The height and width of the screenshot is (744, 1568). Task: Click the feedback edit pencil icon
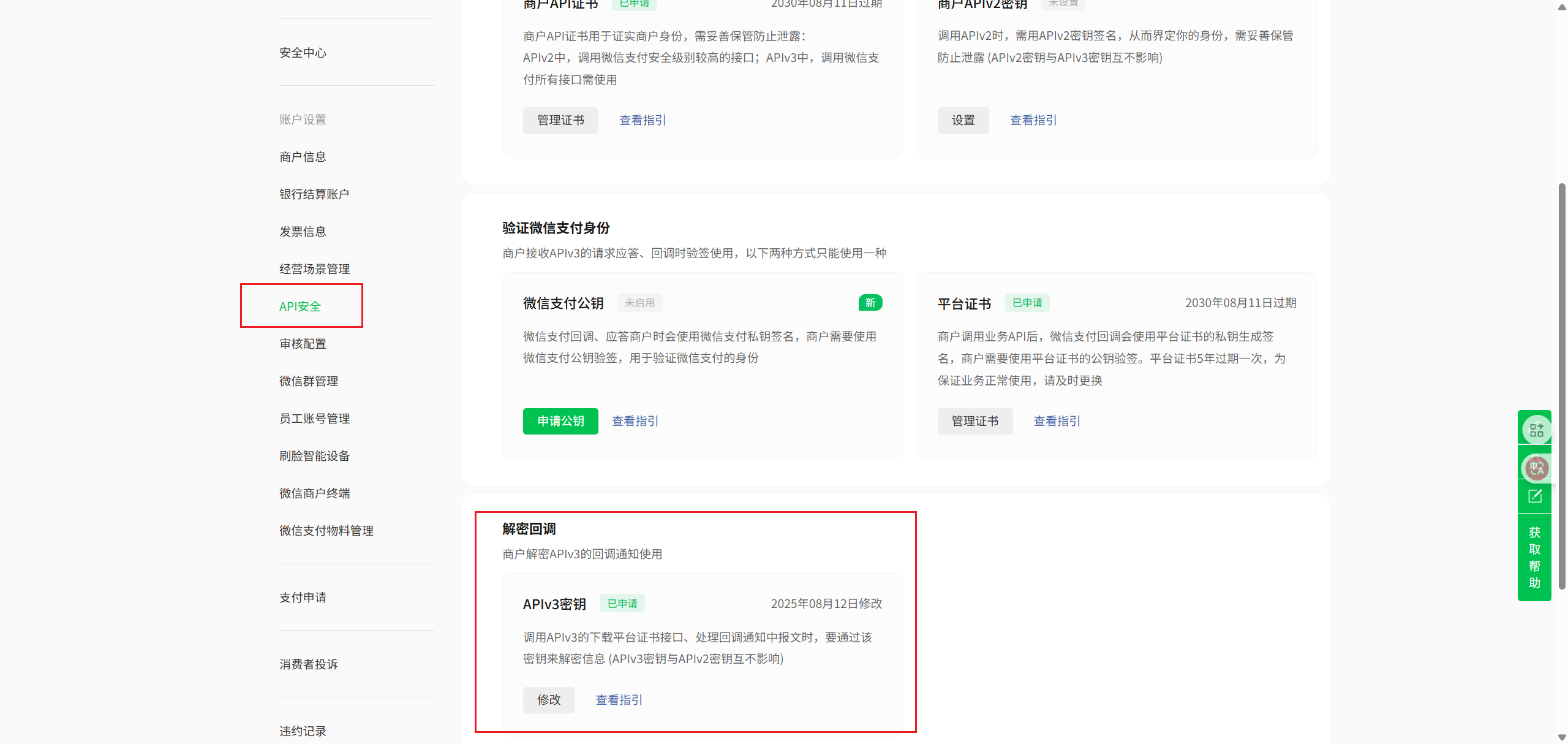(x=1535, y=496)
